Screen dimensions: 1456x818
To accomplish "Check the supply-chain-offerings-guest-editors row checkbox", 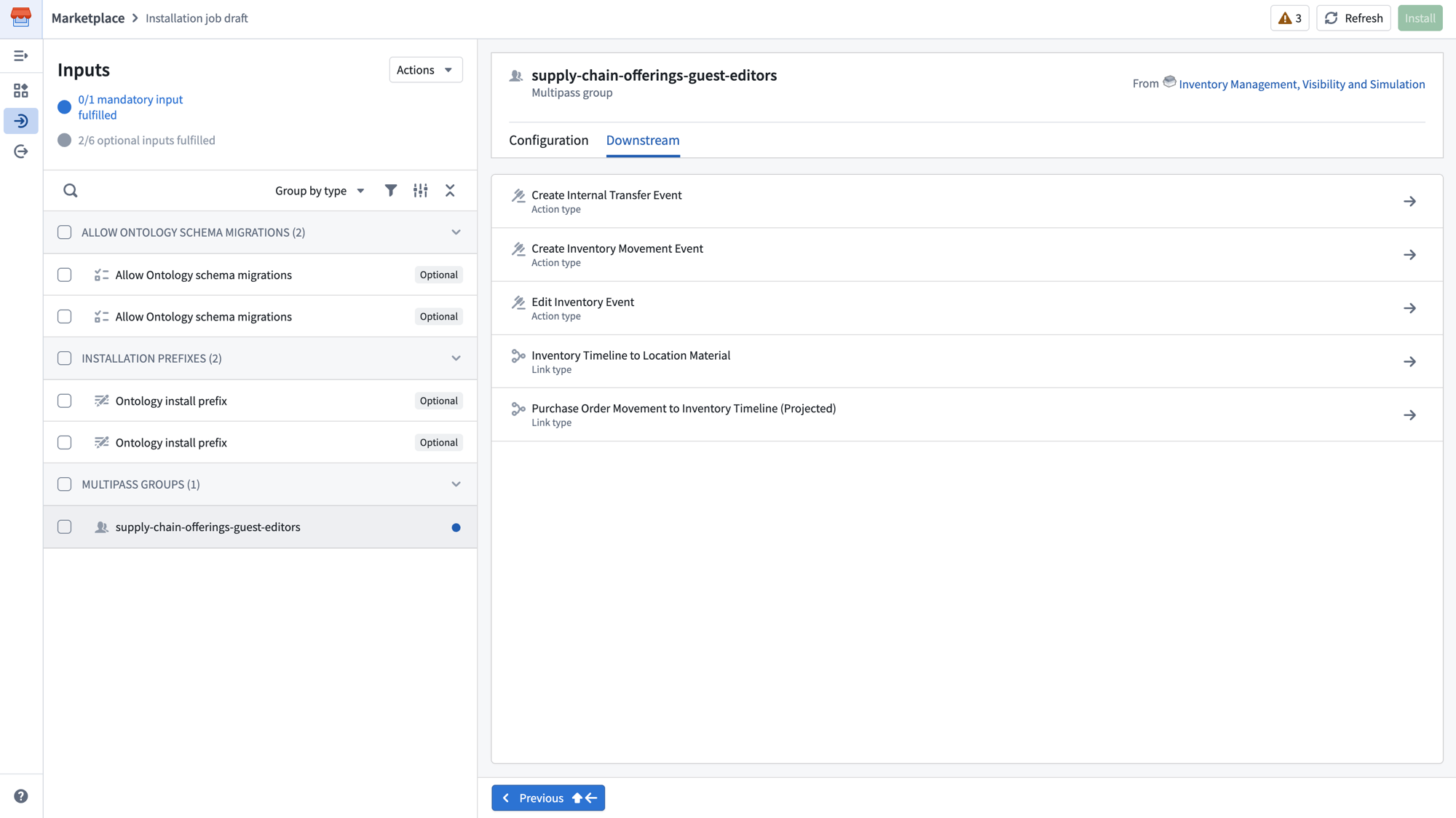I will click(65, 527).
